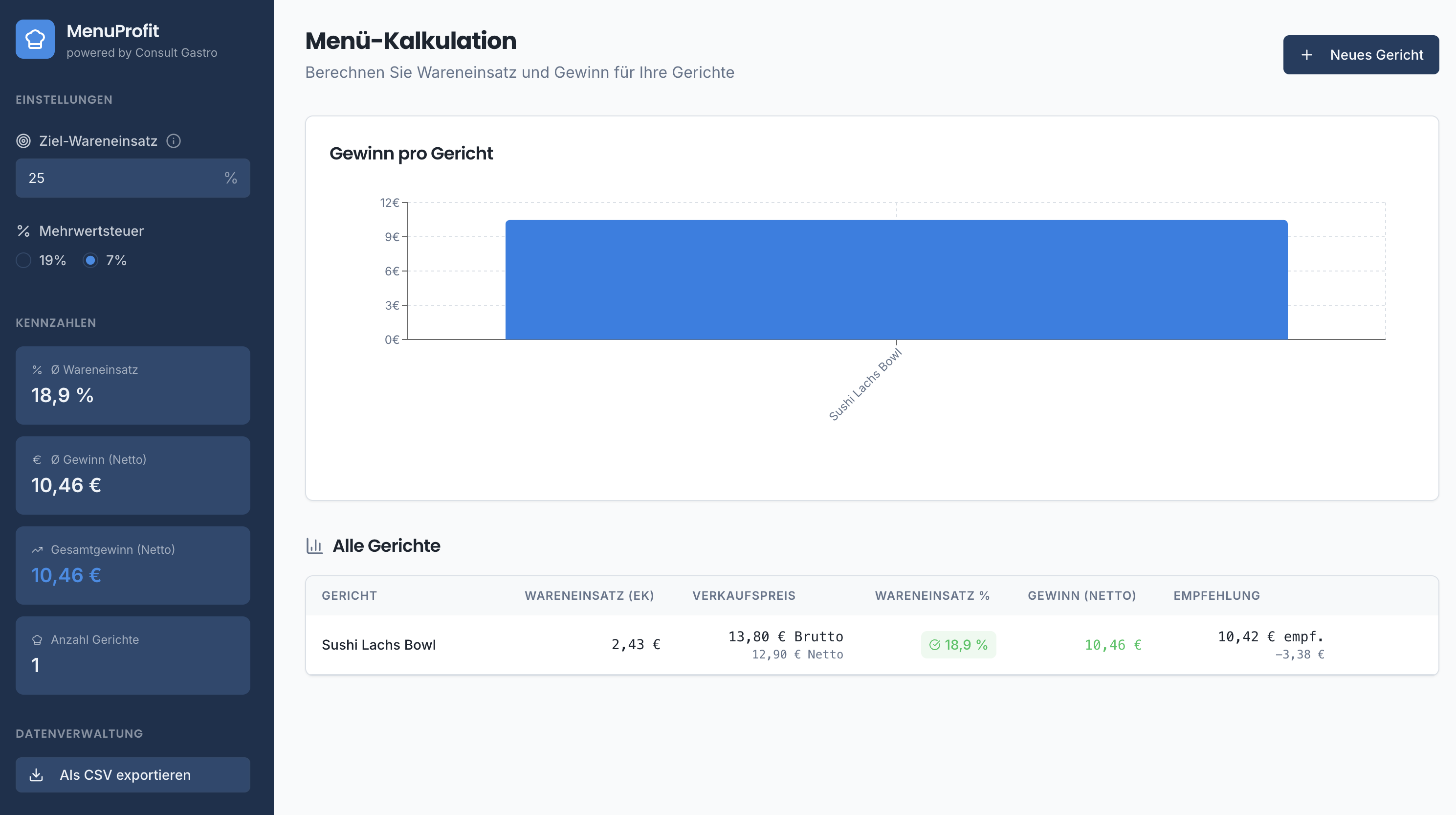Select the 19% Mehrwertsteuer option
The image size is (1456, 815).
(23, 261)
